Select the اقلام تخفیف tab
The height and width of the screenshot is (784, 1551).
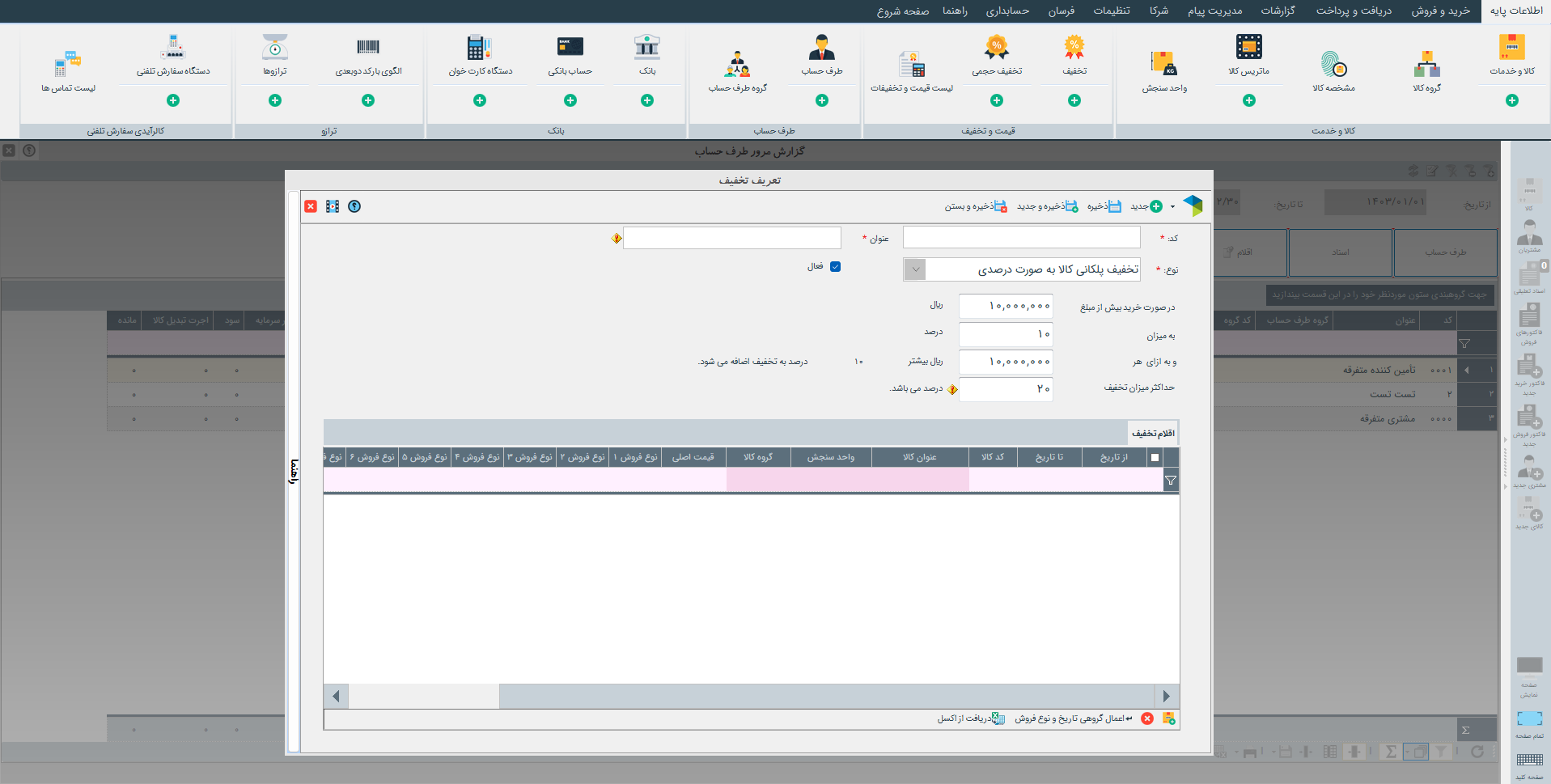(x=1153, y=433)
